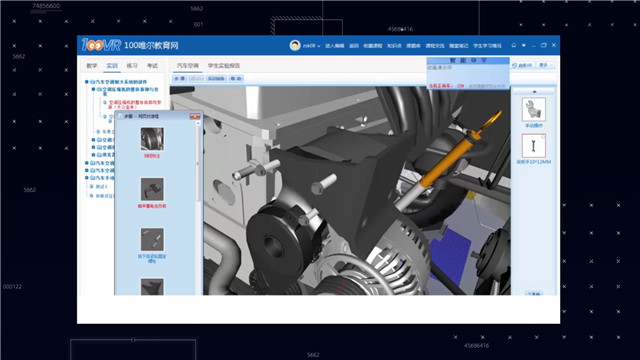Collapse the 空调压缩机 subfolder node
This screenshot has width=640, height=360.
pyautogui.click(x=93, y=89)
